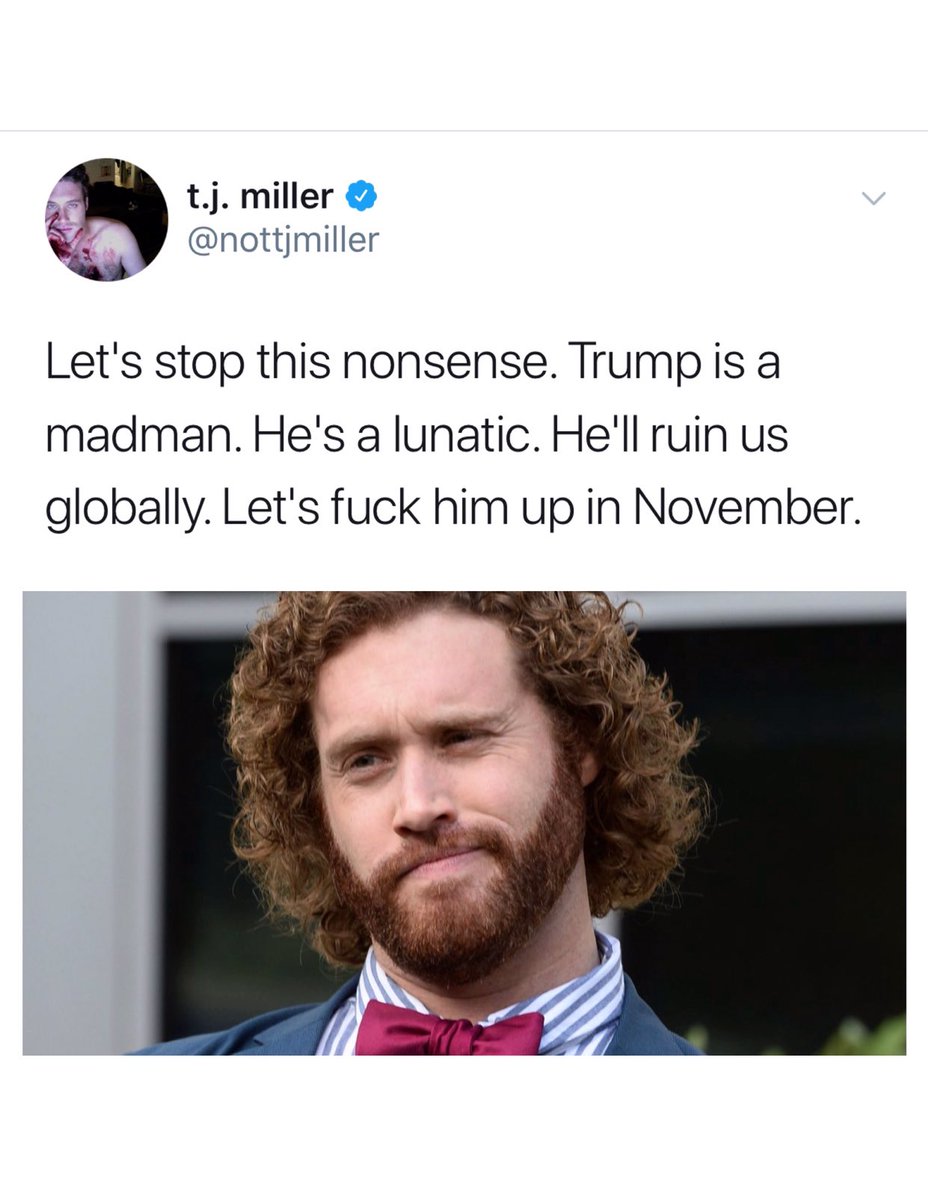The width and height of the screenshot is (928, 1200).
Task: Open the round profile avatar
Action: 107,219
